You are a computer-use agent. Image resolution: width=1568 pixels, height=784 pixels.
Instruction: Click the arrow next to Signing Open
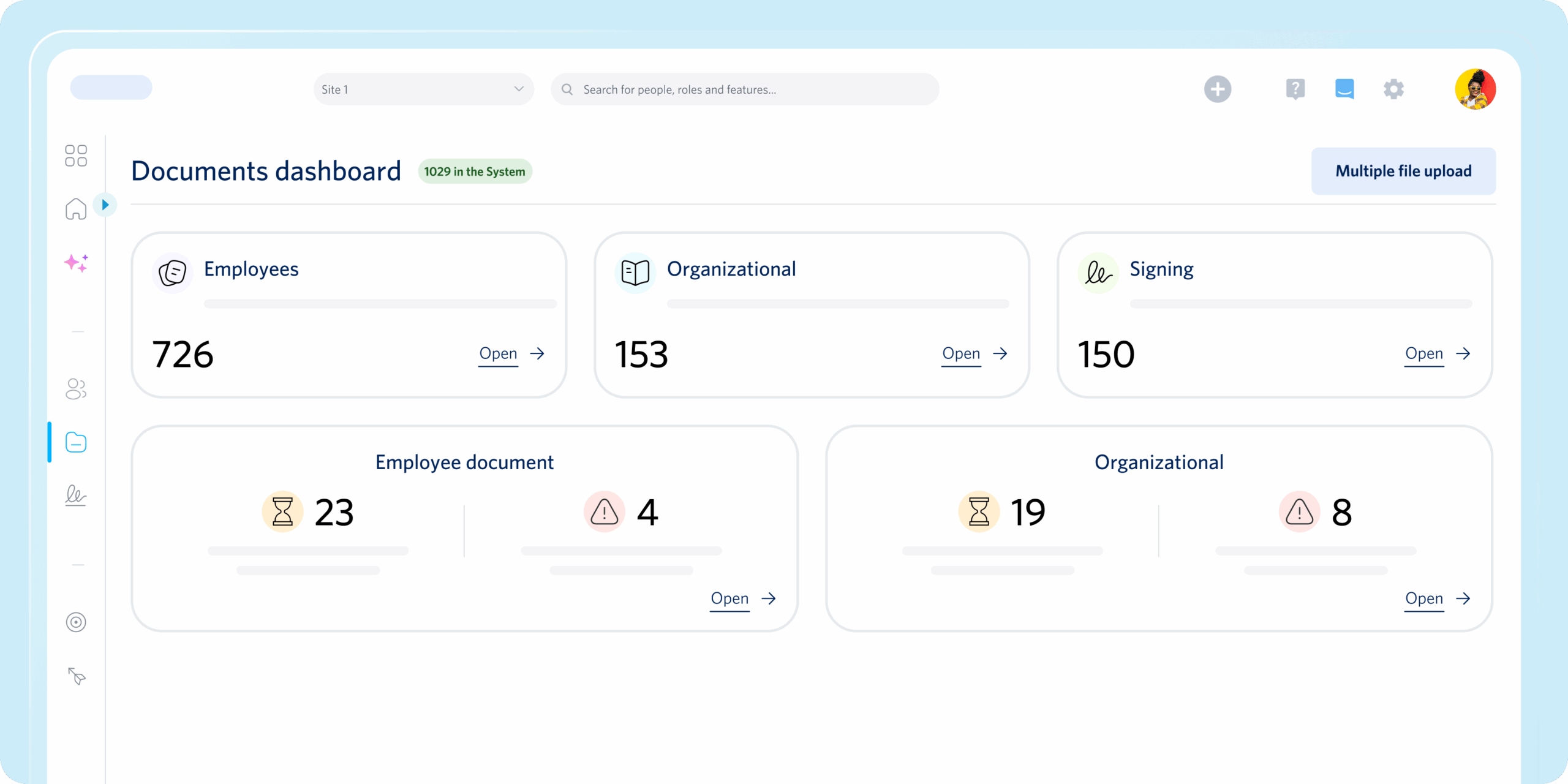point(1463,353)
